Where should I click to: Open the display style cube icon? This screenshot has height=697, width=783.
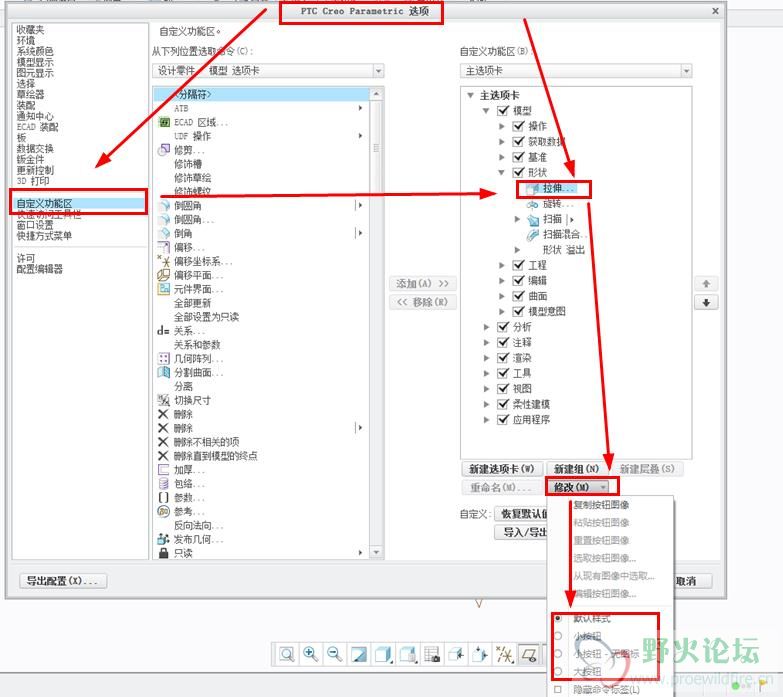click(384, 654)
